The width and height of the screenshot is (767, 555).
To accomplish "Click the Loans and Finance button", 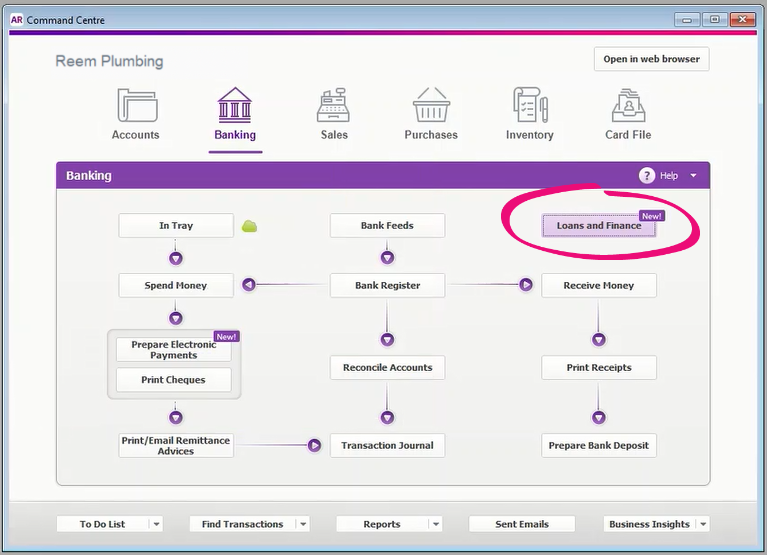I will point(600,226).
